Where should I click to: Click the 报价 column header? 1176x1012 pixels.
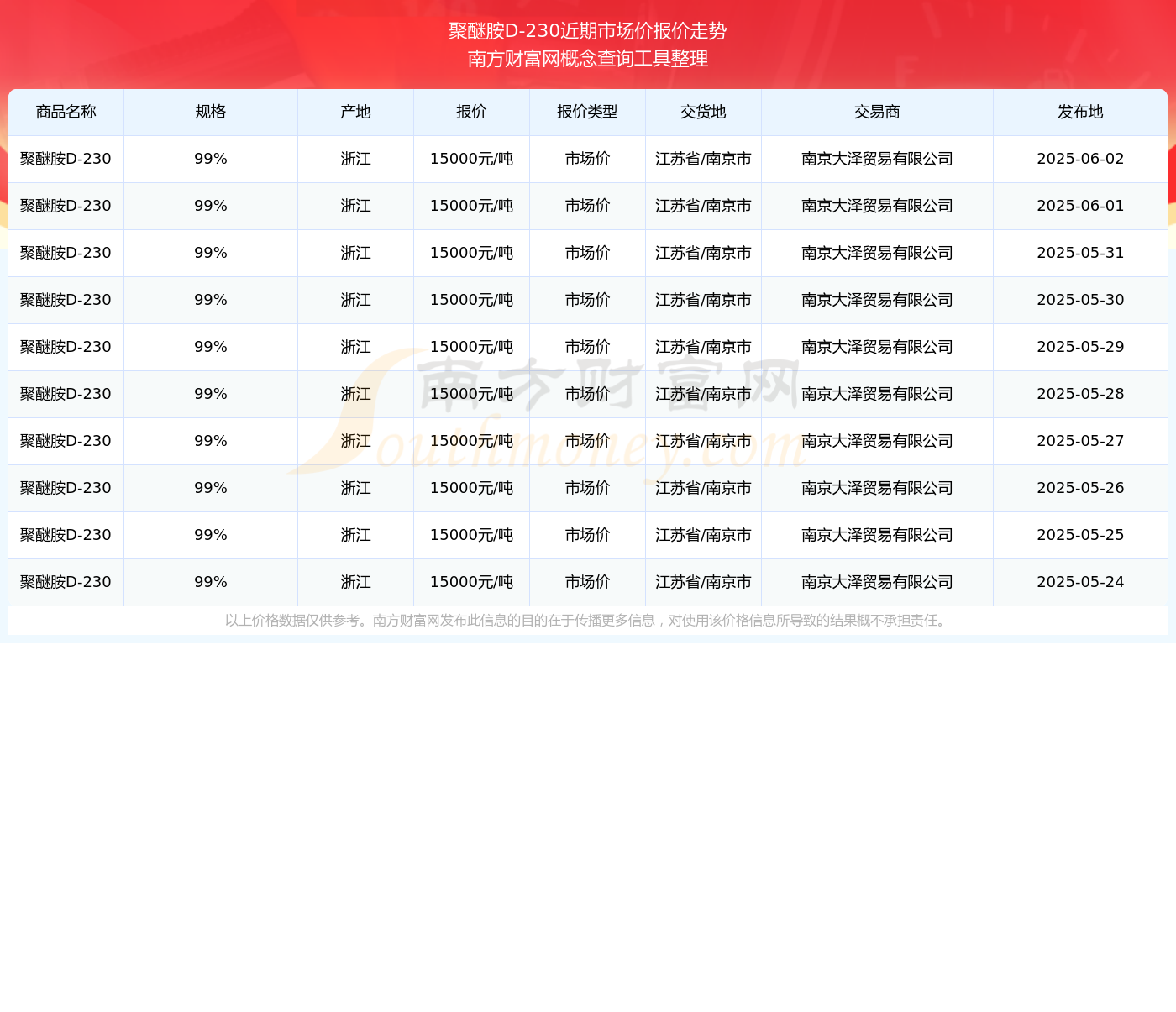471,112
